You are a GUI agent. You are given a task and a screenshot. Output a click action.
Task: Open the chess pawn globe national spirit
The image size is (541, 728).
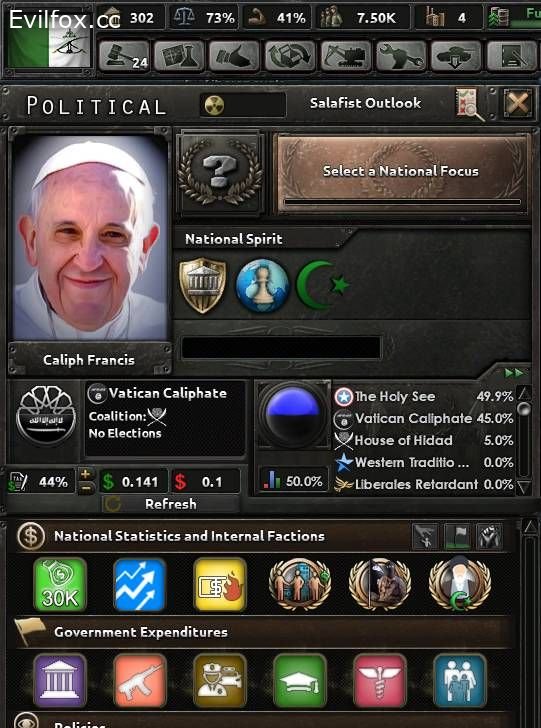point(262,285)
